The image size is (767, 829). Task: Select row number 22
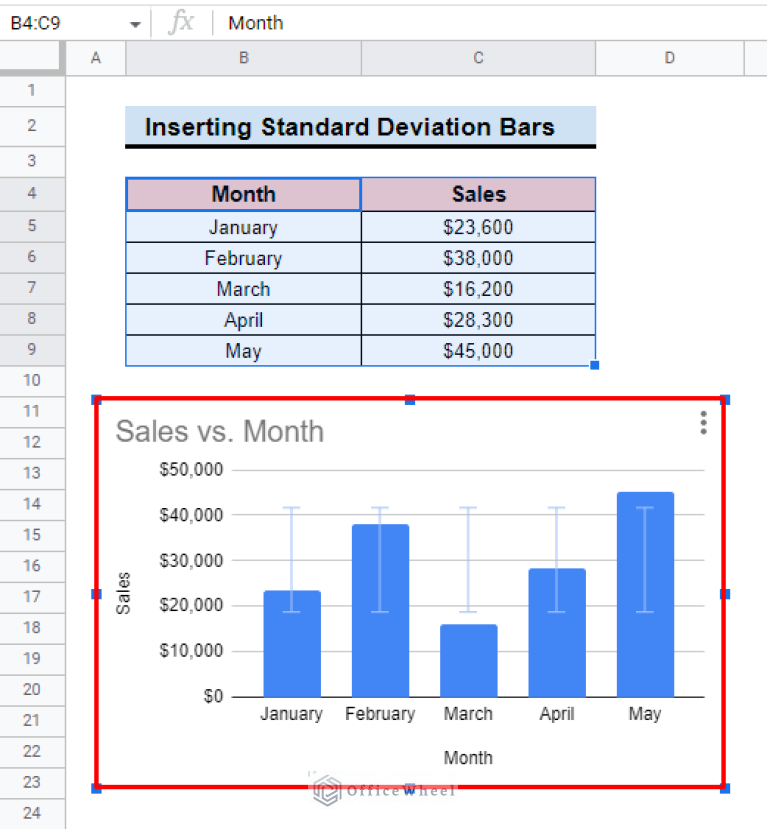click(x=31, y=752)
